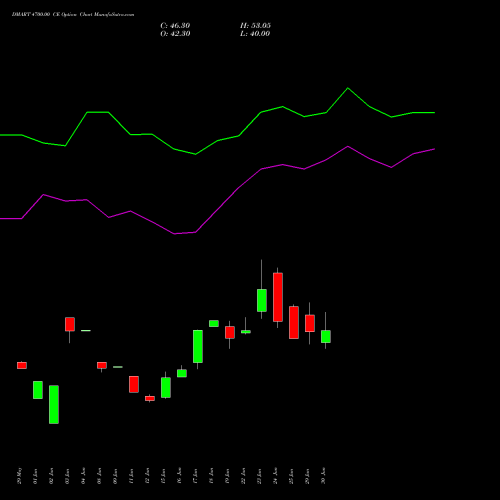Viewport: 500px width, 500px height.
Task: Click the 22 Jun date label
Action: pos(243,476)
